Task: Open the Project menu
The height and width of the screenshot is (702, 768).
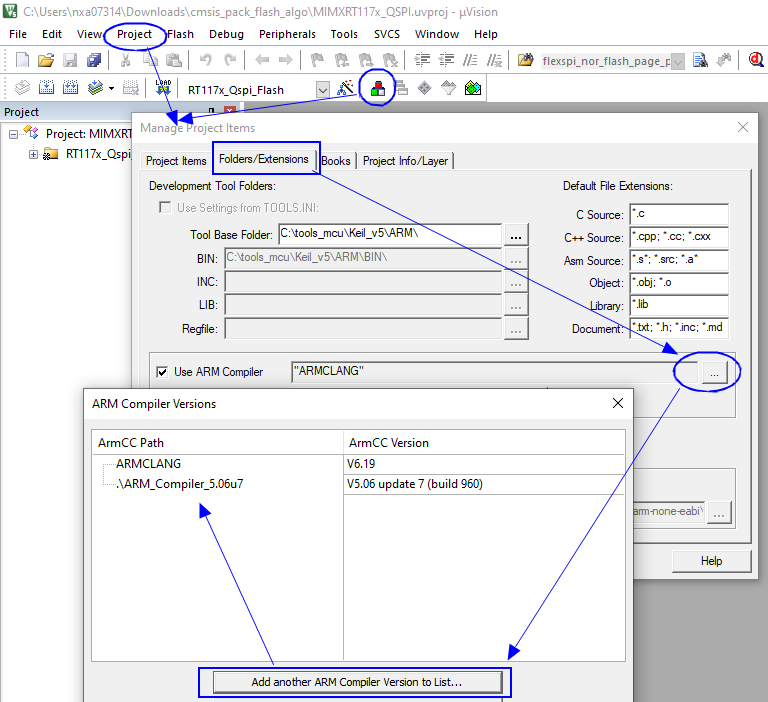Action: 134,34
